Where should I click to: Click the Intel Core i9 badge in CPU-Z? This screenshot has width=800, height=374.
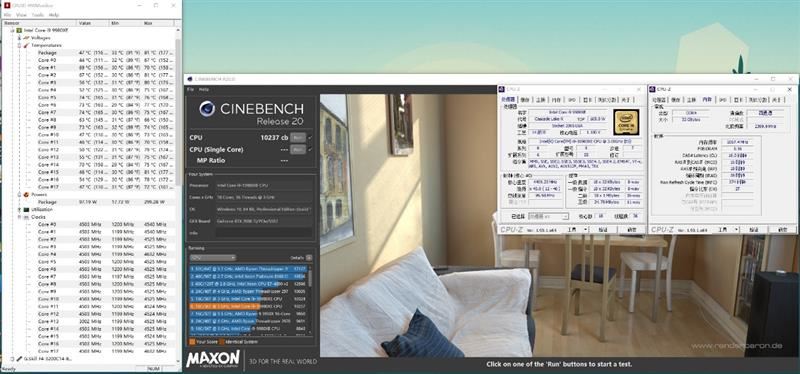coord(626,122)
